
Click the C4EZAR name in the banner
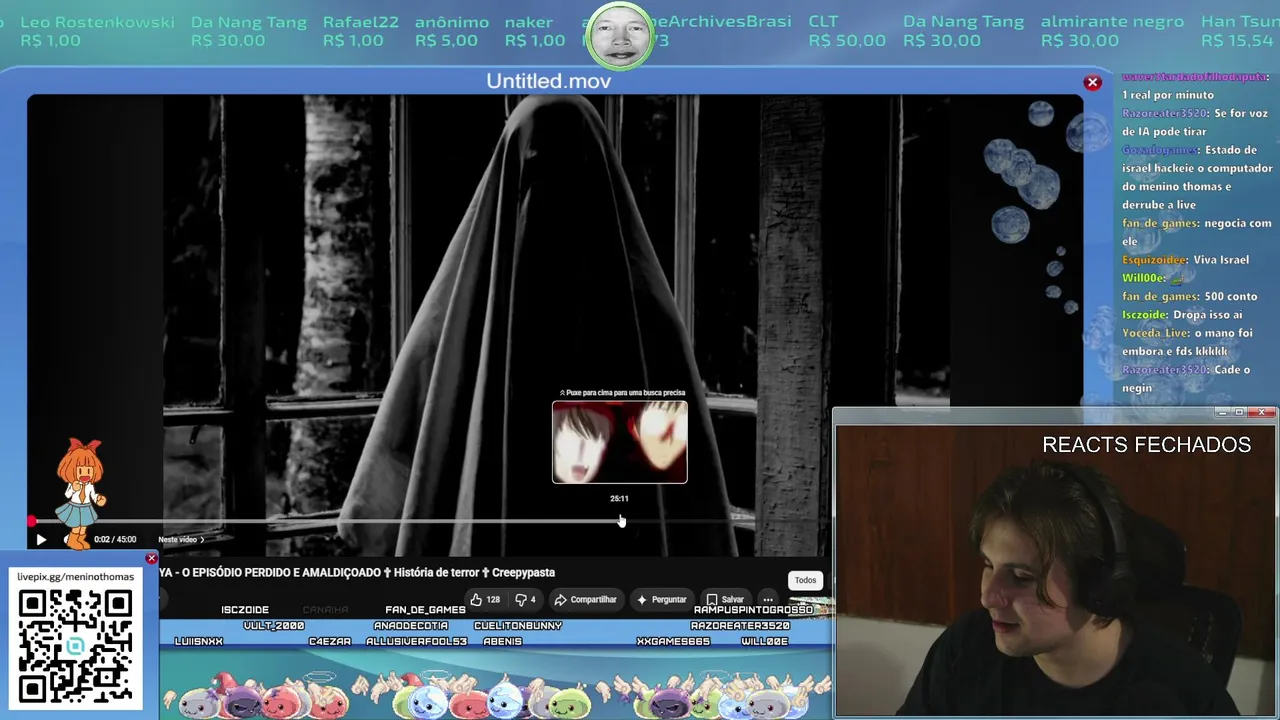pos(330,642)
